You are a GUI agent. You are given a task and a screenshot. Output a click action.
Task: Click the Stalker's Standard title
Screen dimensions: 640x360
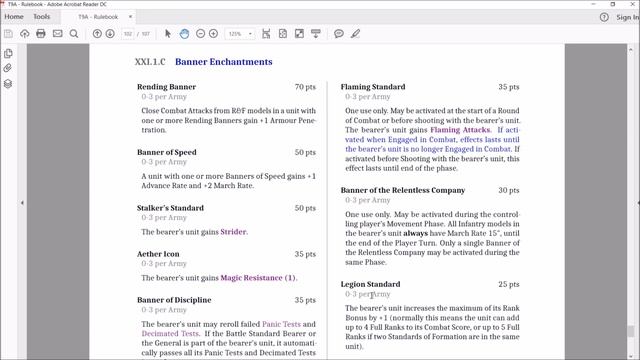[x=170, y=208]
